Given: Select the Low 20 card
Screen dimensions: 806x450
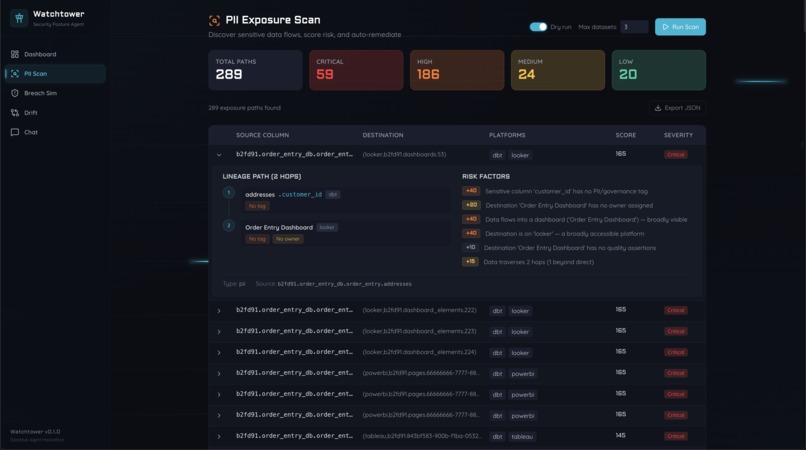Looking at the screenshot, I should (658, 70).
